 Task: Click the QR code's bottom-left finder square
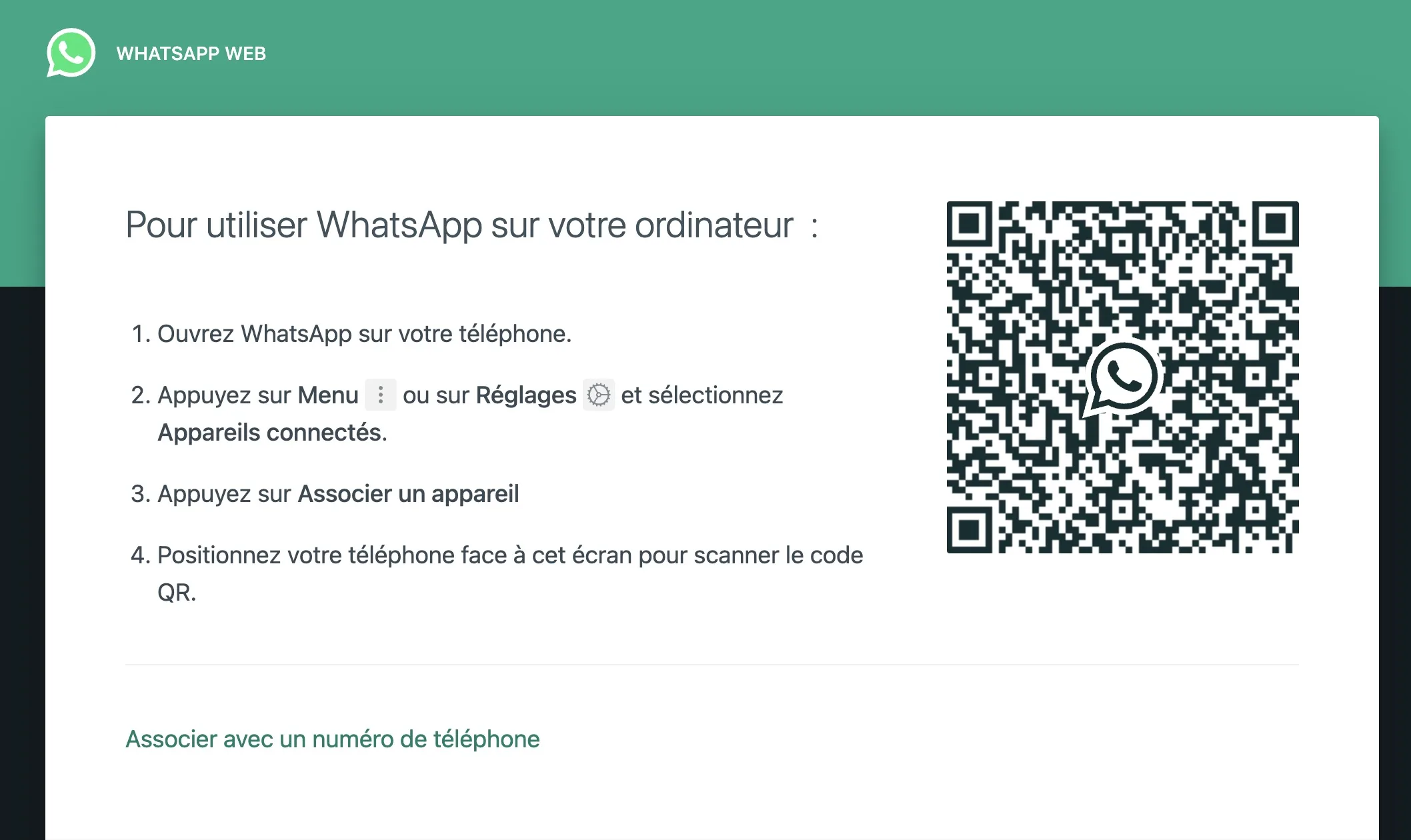(x=970, y=530)
